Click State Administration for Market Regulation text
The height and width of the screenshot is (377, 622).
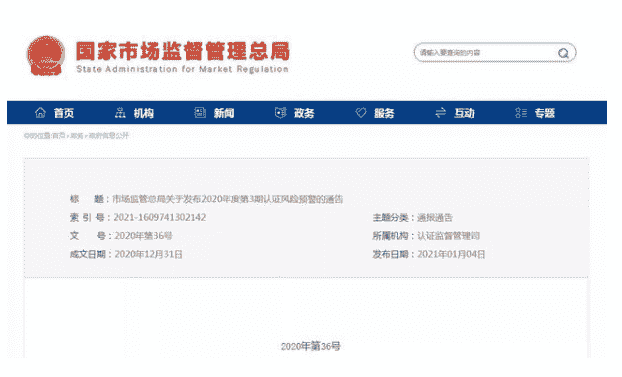point(182,69)
